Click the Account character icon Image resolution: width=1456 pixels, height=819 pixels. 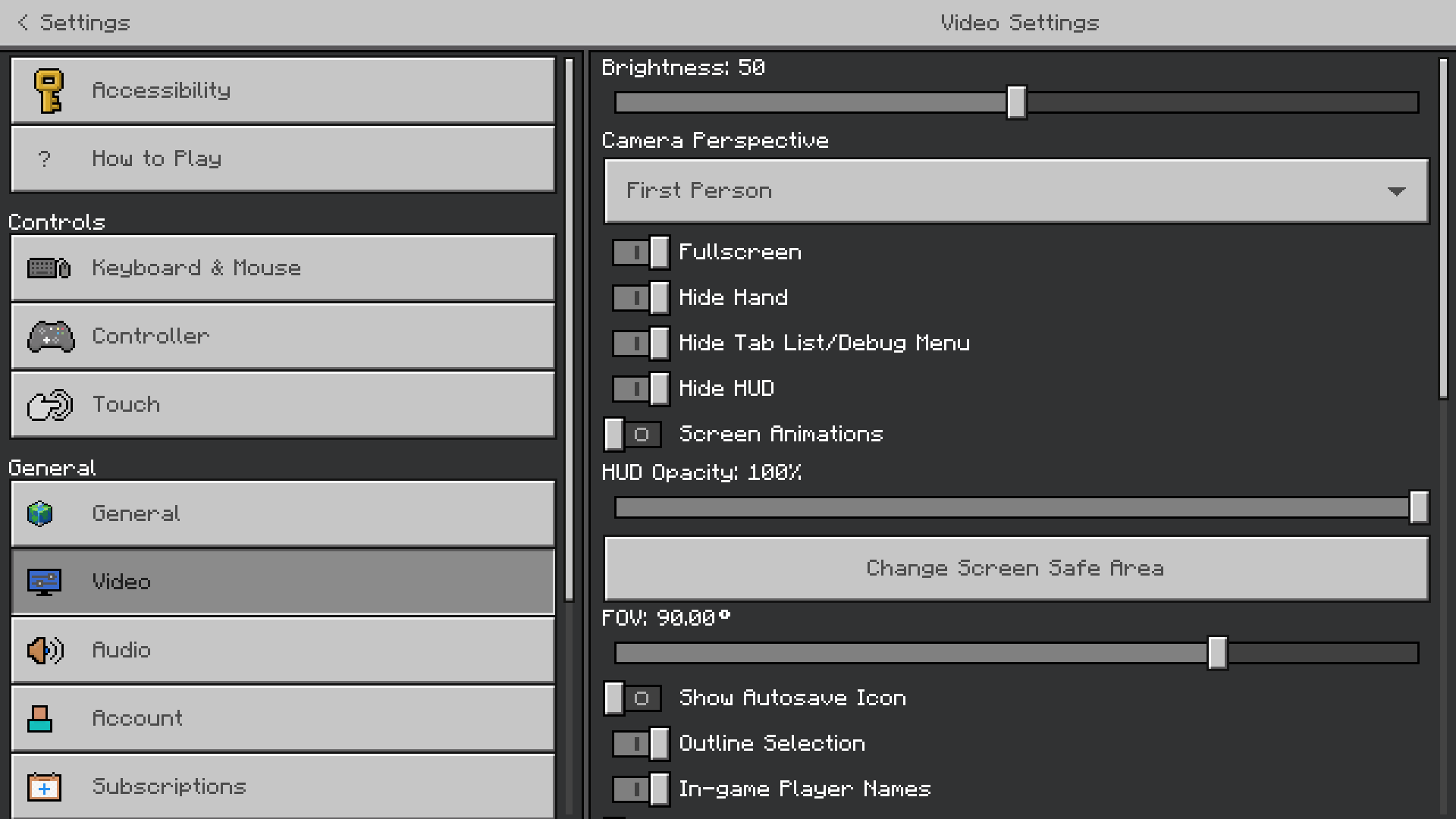click(x=39, y=719)
